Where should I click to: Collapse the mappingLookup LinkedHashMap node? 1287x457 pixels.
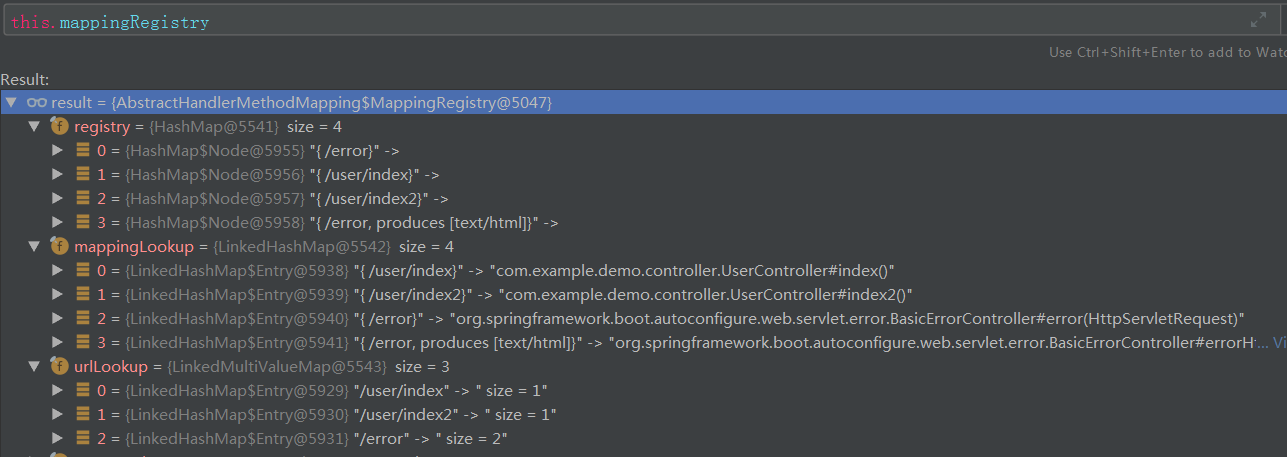pos(34,246)
